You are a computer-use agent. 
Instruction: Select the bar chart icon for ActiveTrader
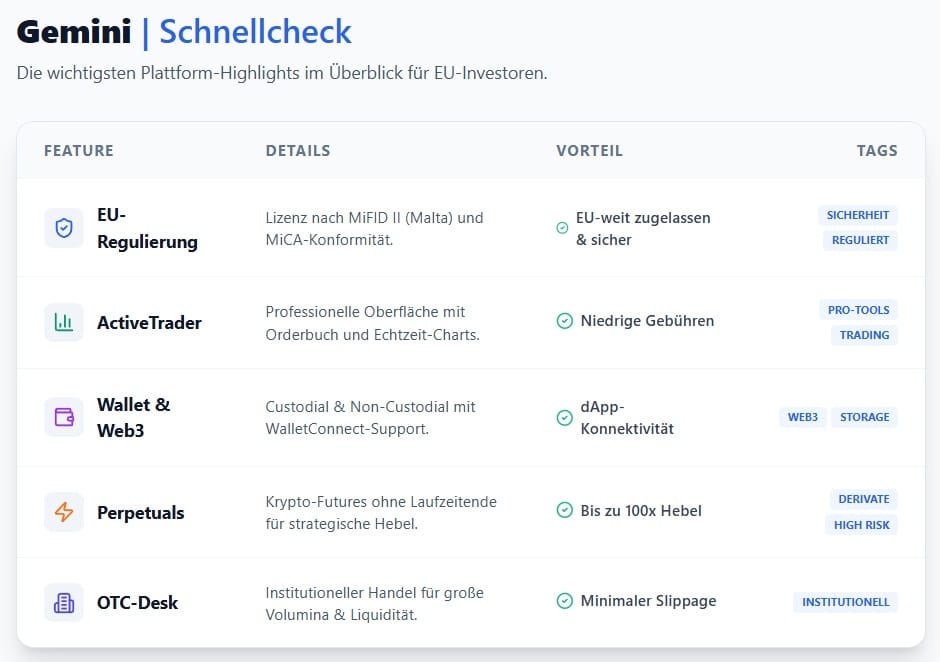pyautogui.click(x=63, y=322)
